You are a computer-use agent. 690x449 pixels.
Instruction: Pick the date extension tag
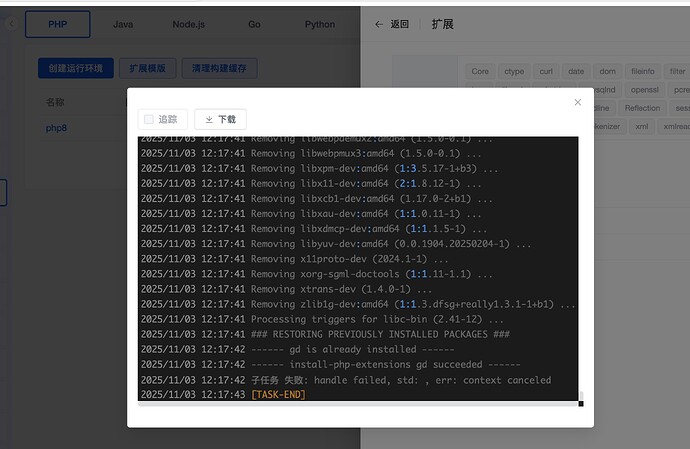(x=576, y=72)
